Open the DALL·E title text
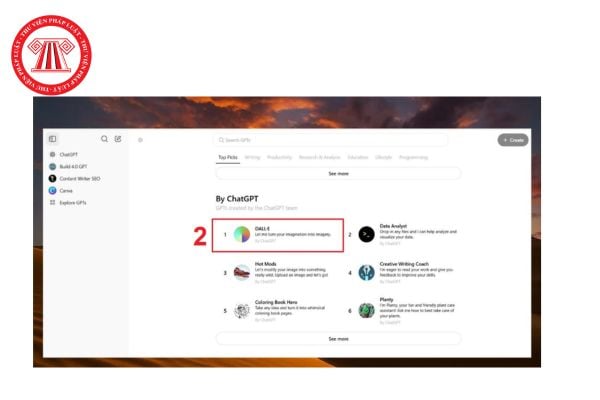The height and width of the screenshot is (400, 600). (262, 229)
